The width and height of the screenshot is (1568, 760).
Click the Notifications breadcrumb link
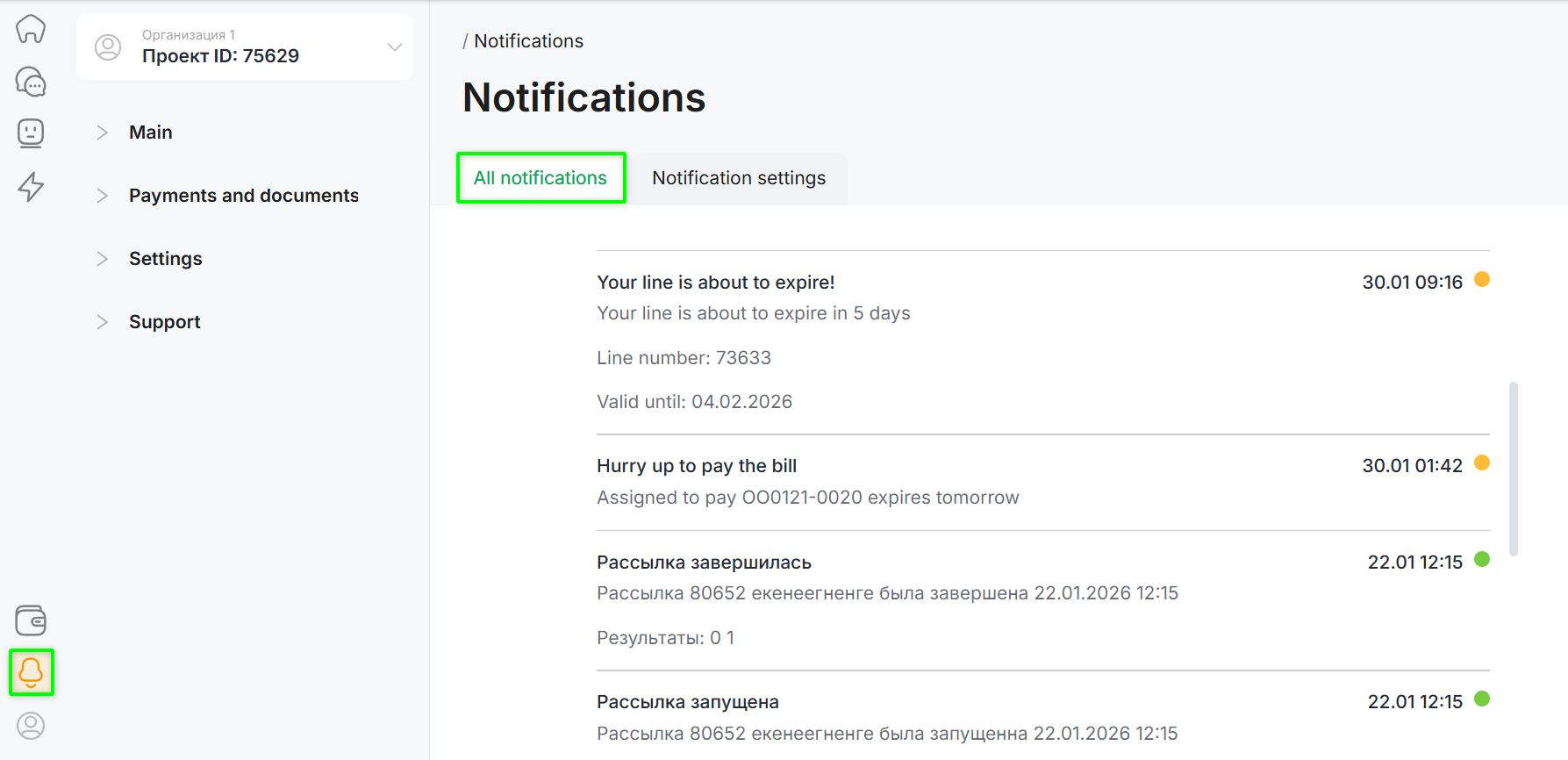[528, 41]
